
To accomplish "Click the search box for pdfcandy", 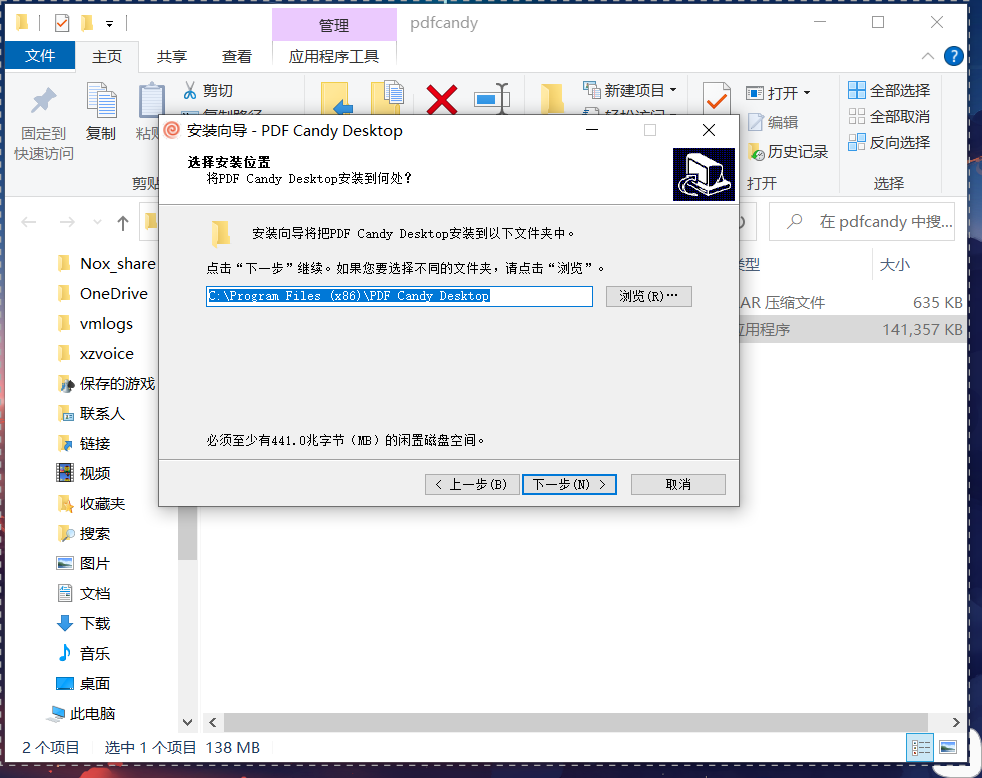I will coord(862,222).
